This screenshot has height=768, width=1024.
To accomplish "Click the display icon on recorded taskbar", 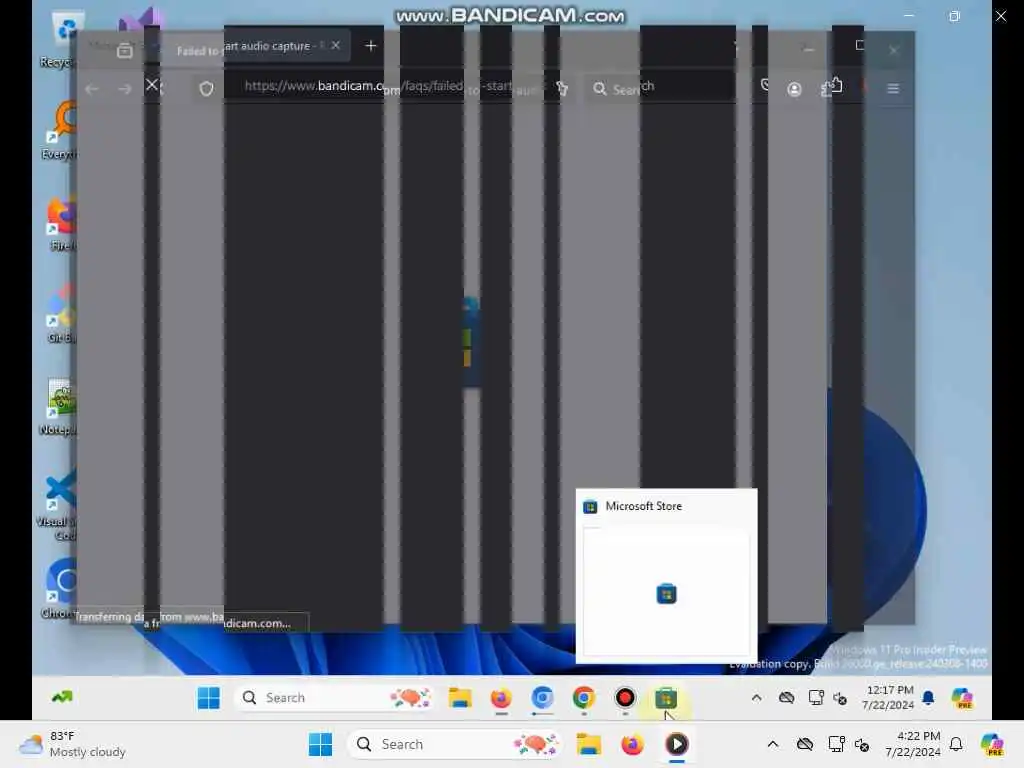I will (816, 697).
